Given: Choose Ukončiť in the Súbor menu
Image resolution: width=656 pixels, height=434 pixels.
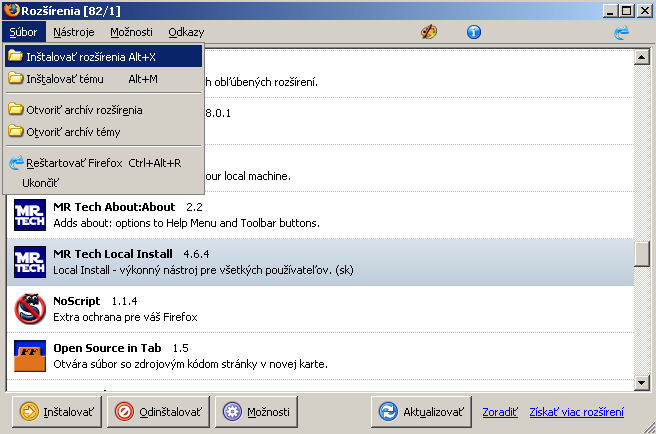Looking at the screenshot, I should click(x=103, y=183).
